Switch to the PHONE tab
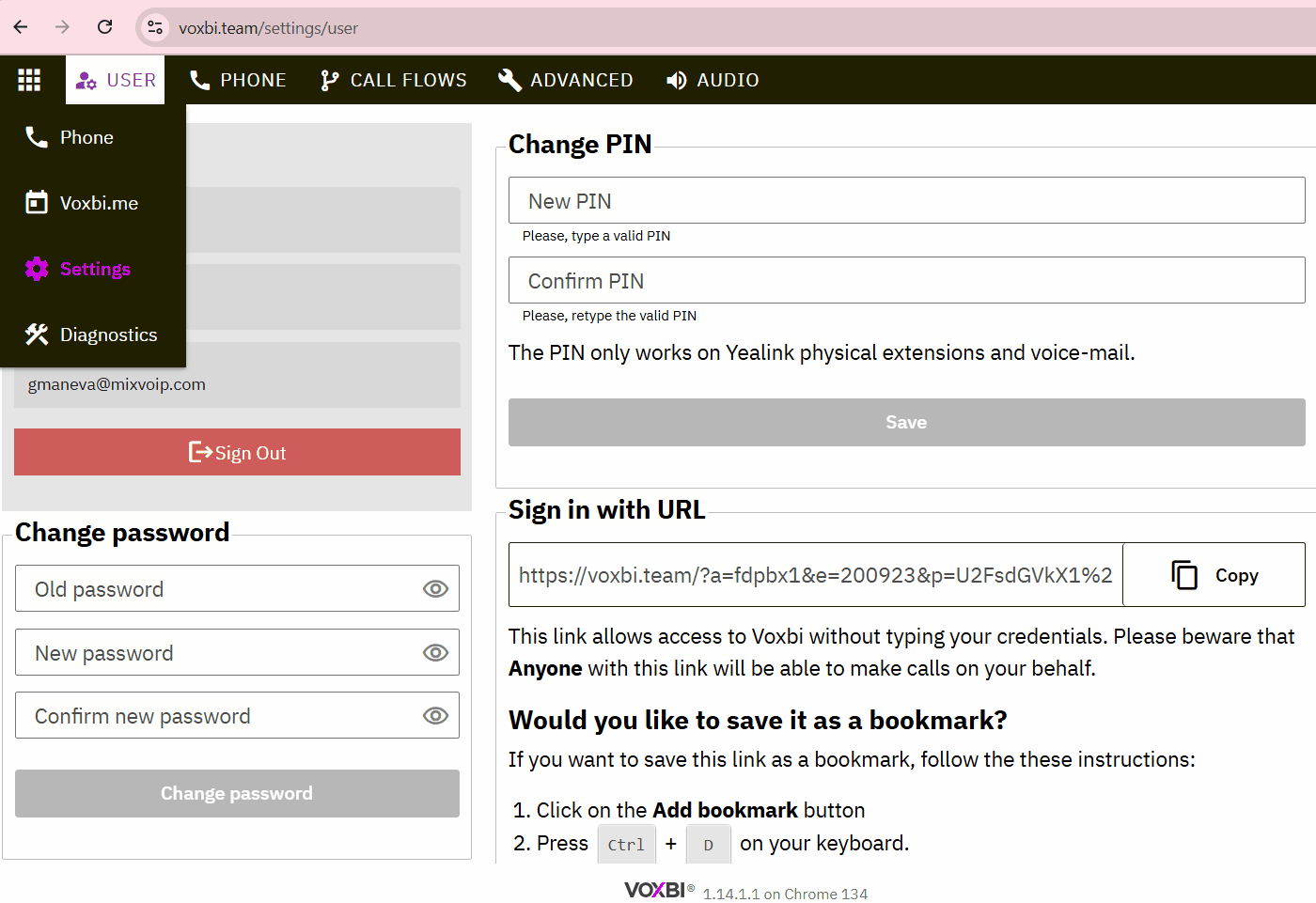The image size is (1316, 903). (238, 80)
